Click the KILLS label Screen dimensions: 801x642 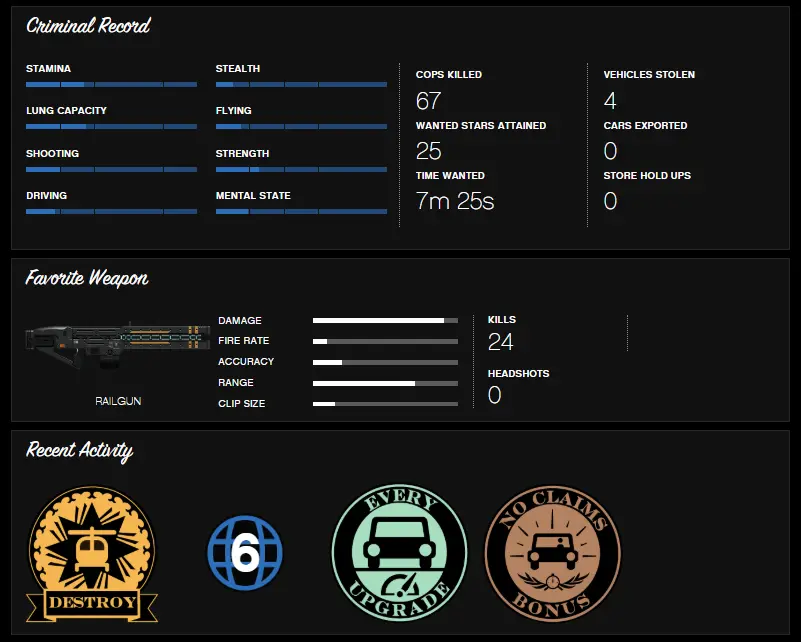(x=502, y=320)
